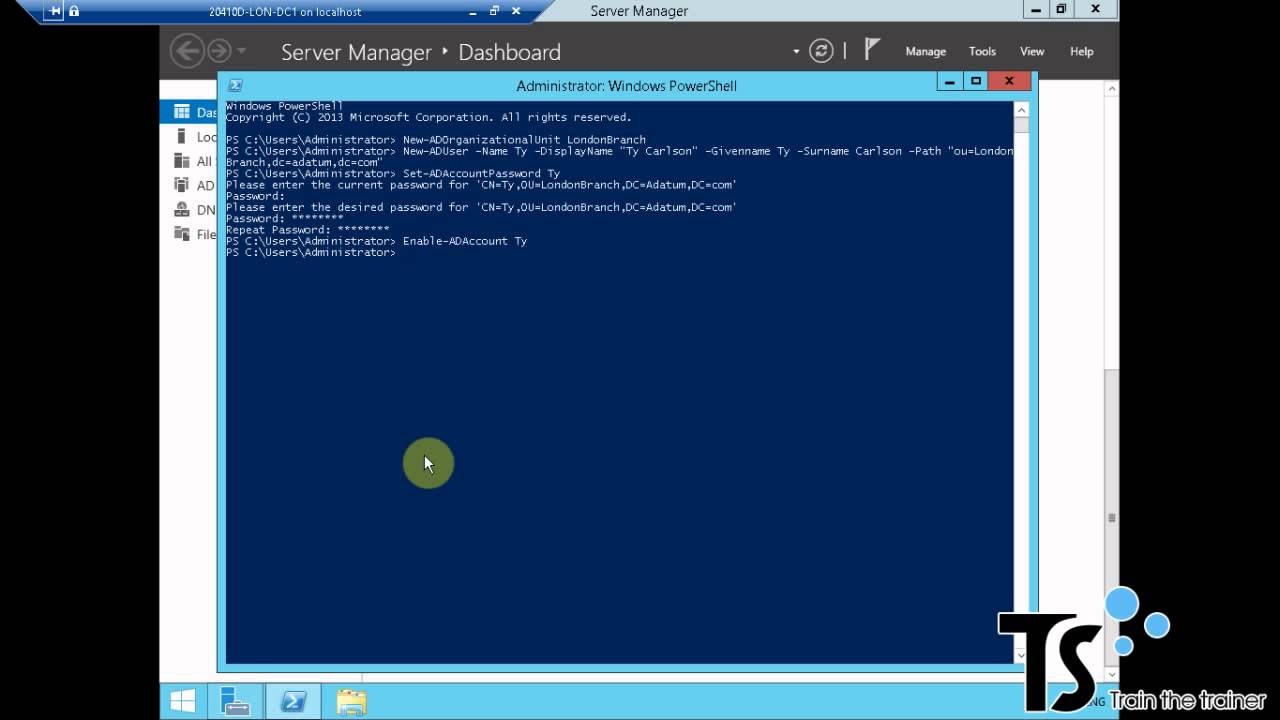
Task: Open Server Manager from the taskbar
Action: 236,701
